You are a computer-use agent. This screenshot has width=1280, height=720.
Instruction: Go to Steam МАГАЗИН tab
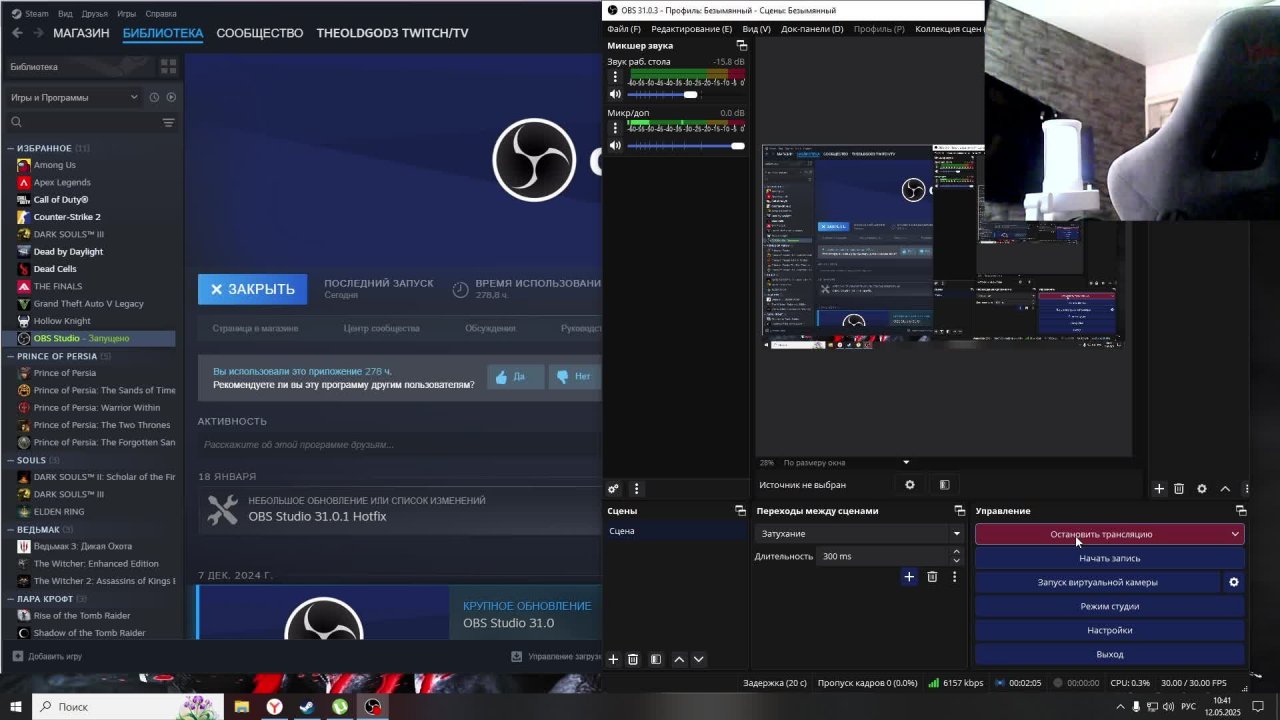click(x=81, y=33)
